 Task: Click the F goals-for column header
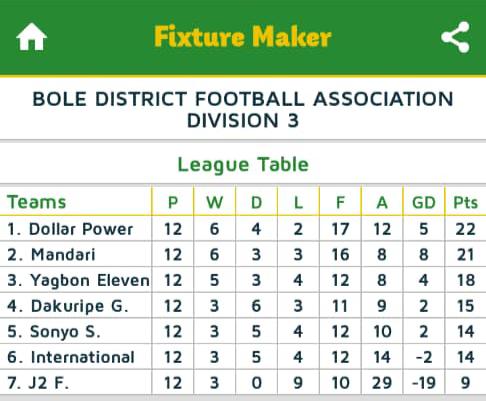pos(340,202)
